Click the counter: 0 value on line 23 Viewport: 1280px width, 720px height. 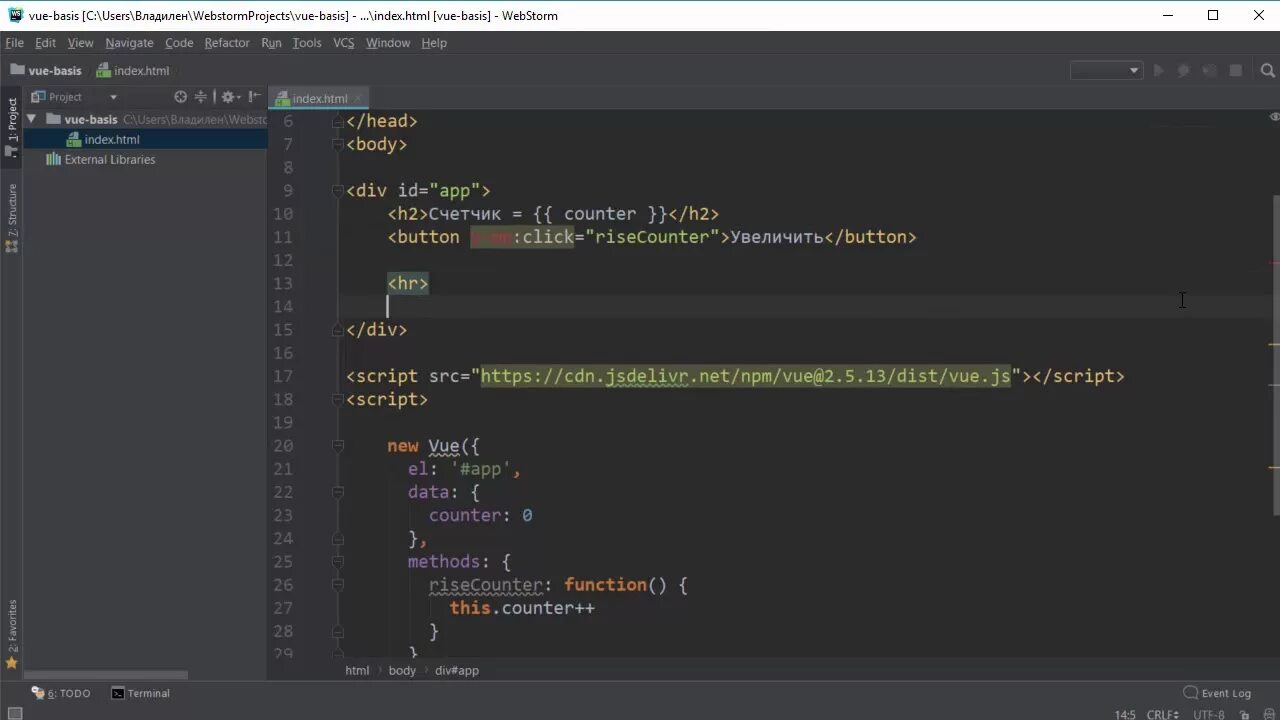480,515
